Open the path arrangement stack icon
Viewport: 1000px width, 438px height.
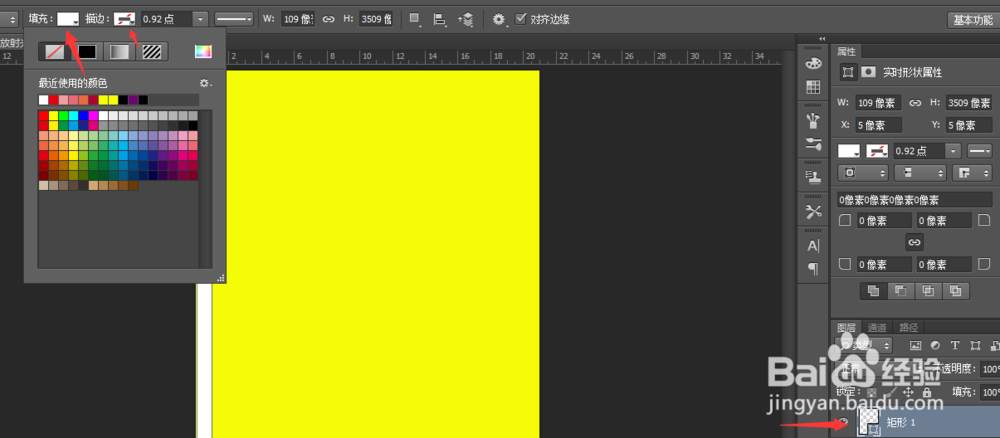coord(466,19)
